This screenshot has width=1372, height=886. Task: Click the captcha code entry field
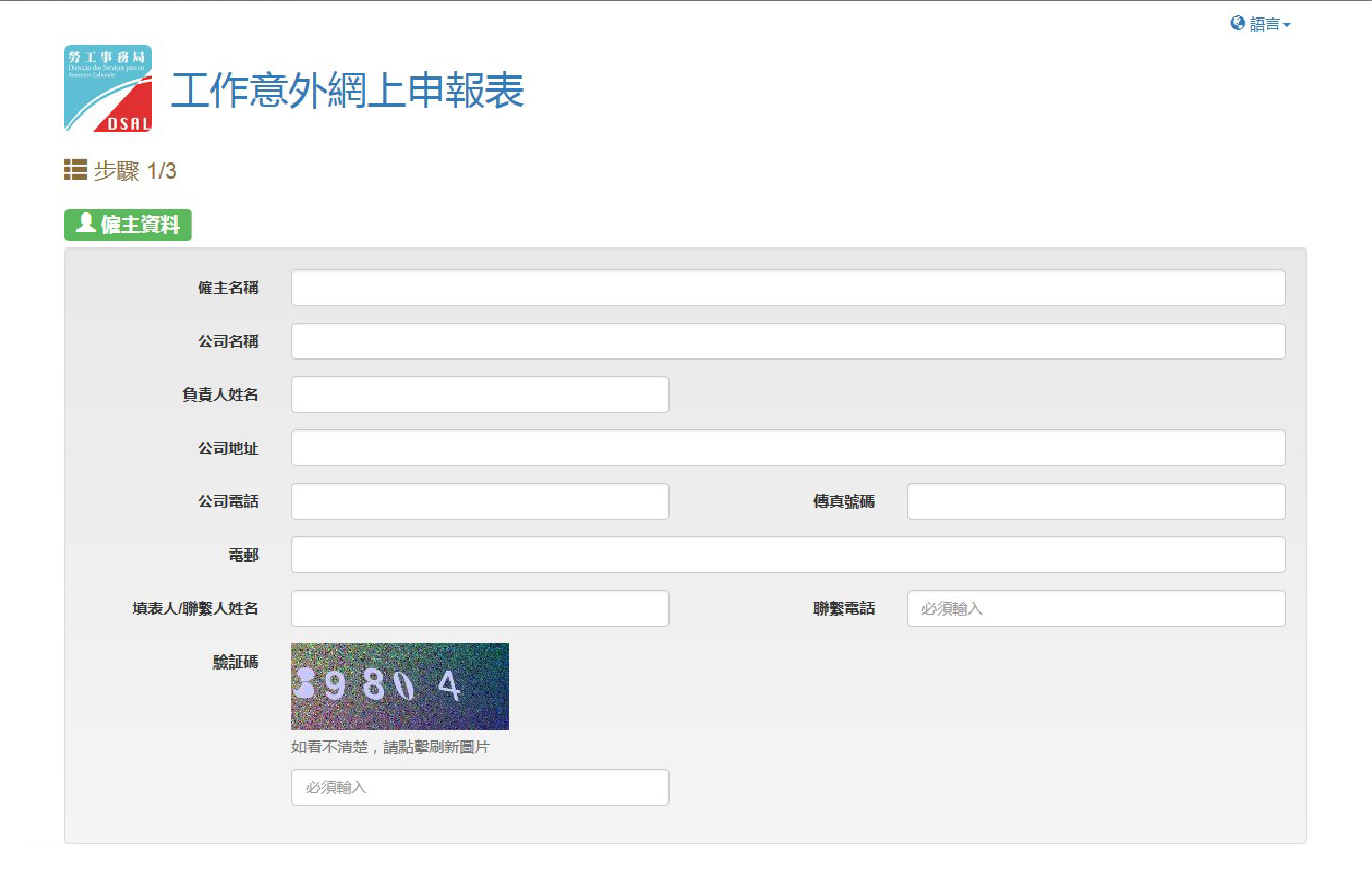coord(480,788)
